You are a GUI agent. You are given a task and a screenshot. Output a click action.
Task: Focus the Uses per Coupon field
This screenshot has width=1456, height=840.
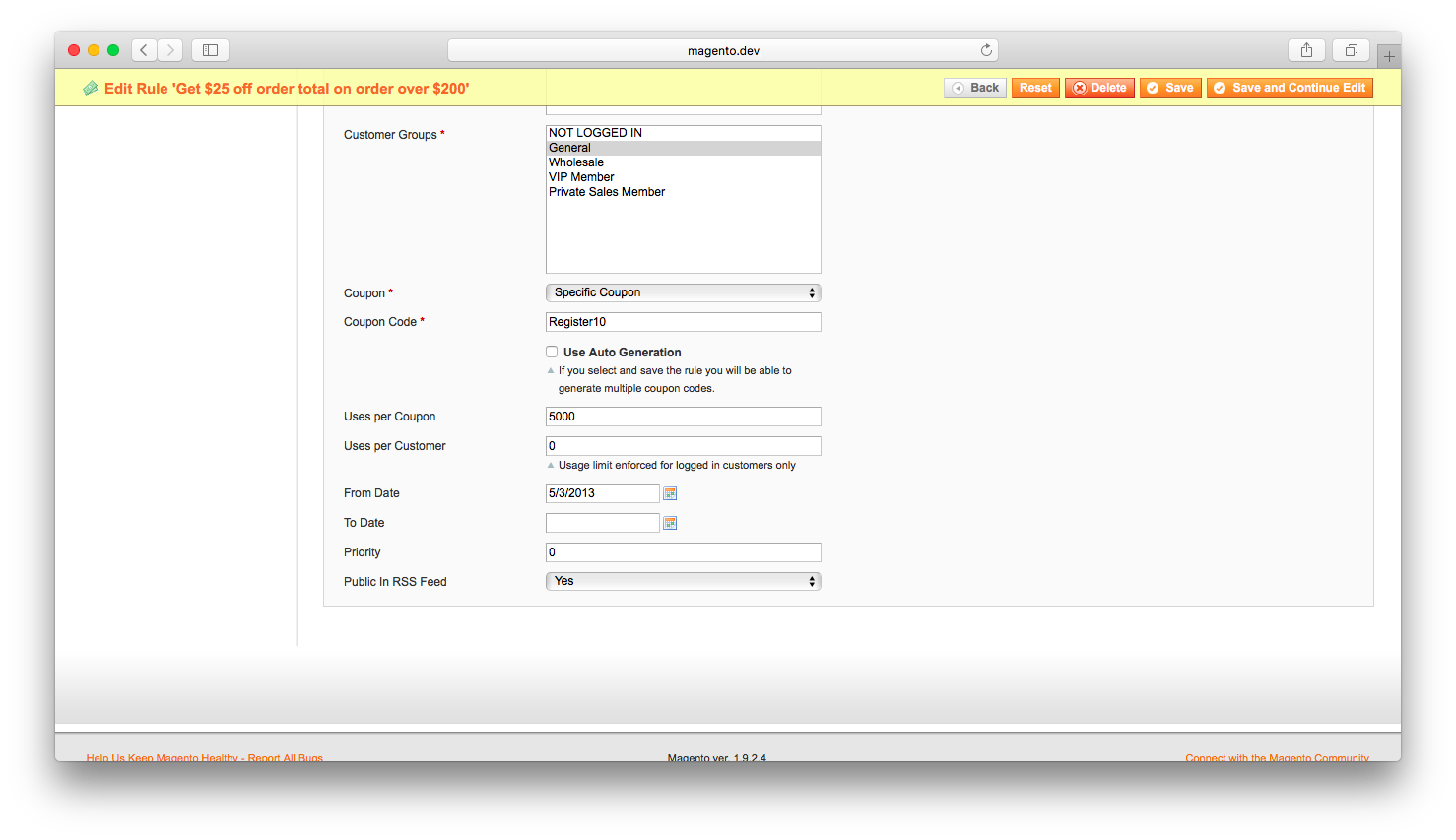click(x=683, y=417)
